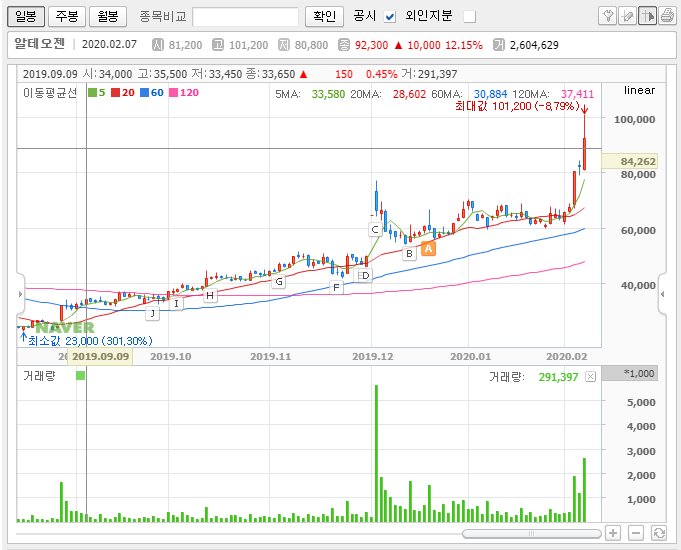The image size is (681, 550).
Task: Enable the 외인지분 checkbox
Action: click(469, 16)
